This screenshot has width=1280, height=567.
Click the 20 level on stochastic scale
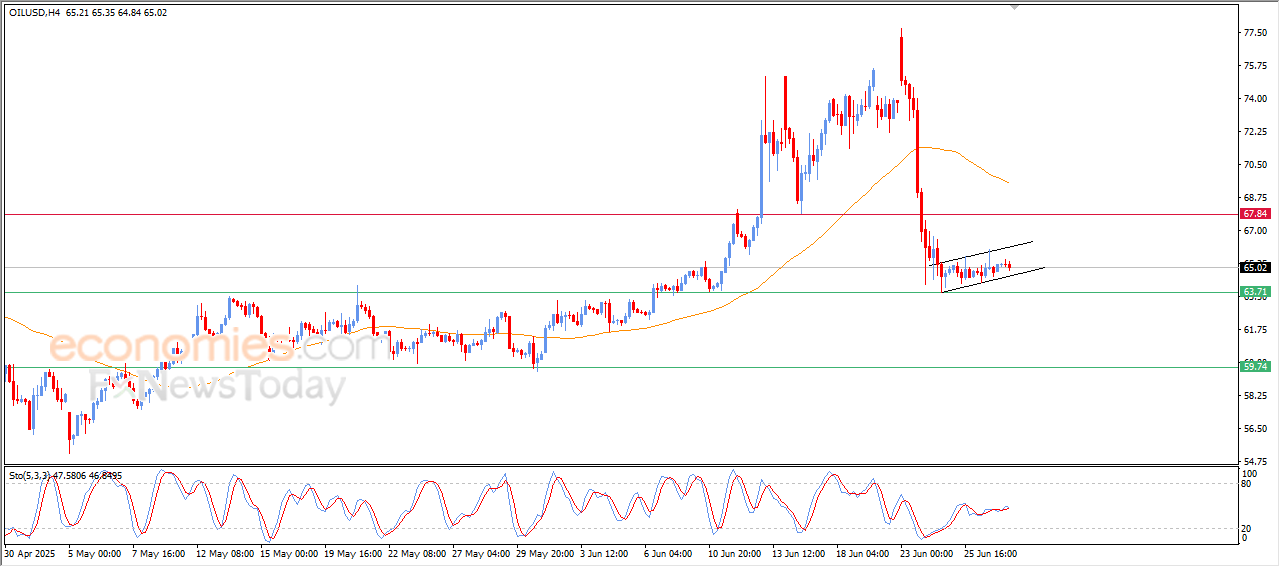coord(1247,528)
